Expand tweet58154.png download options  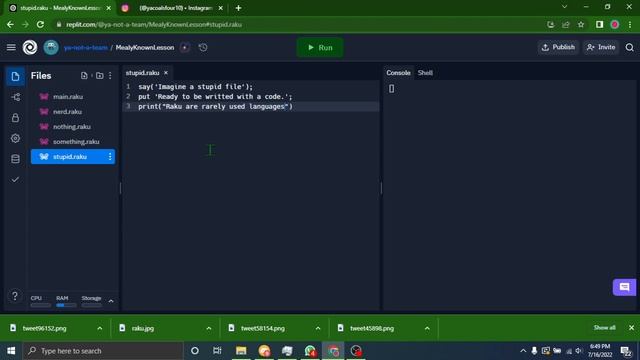point(318,328)
